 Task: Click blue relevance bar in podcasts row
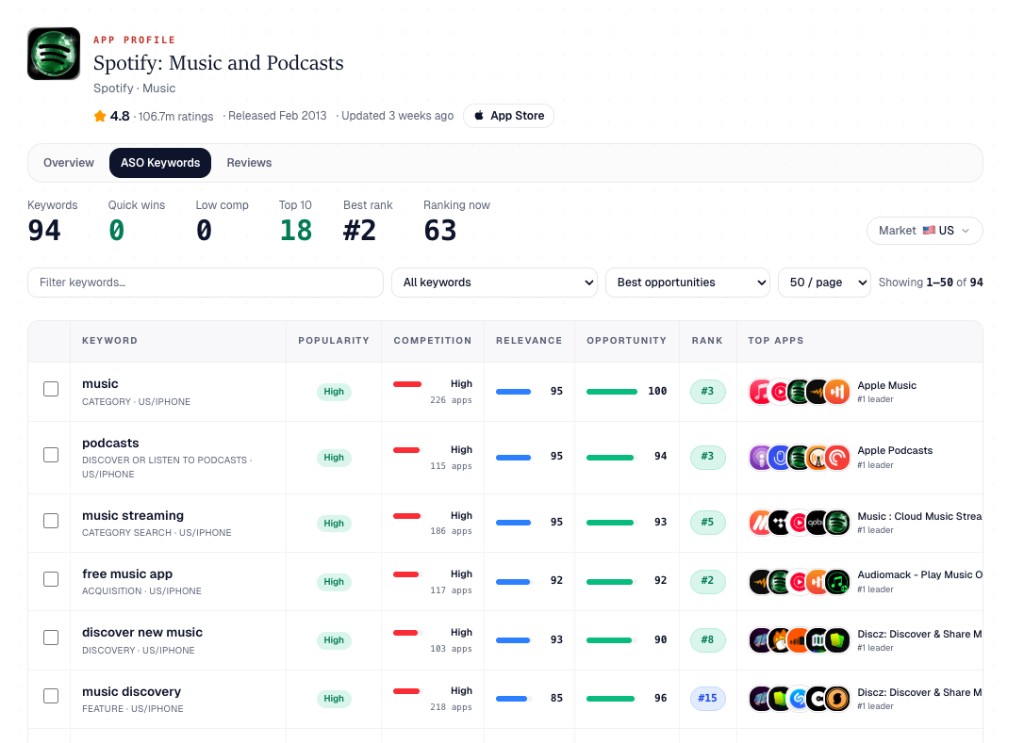coord(513,457)
